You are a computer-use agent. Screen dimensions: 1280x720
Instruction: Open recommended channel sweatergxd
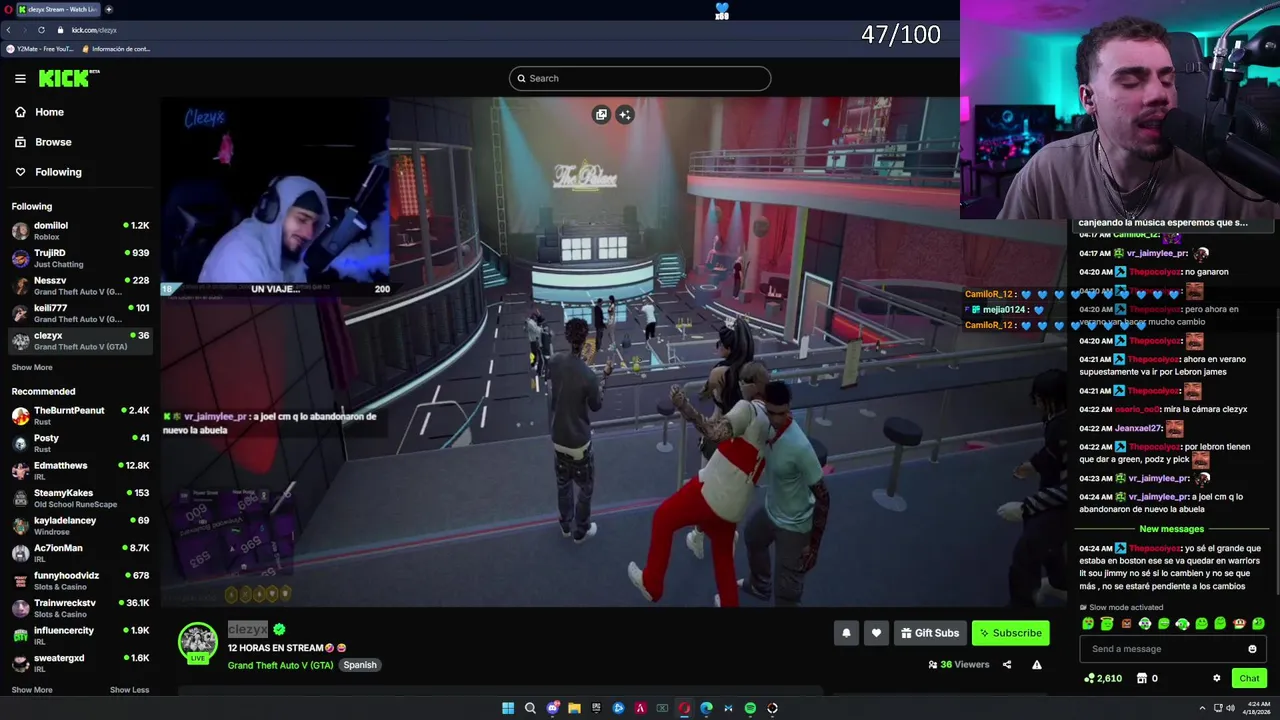(80, 663)
